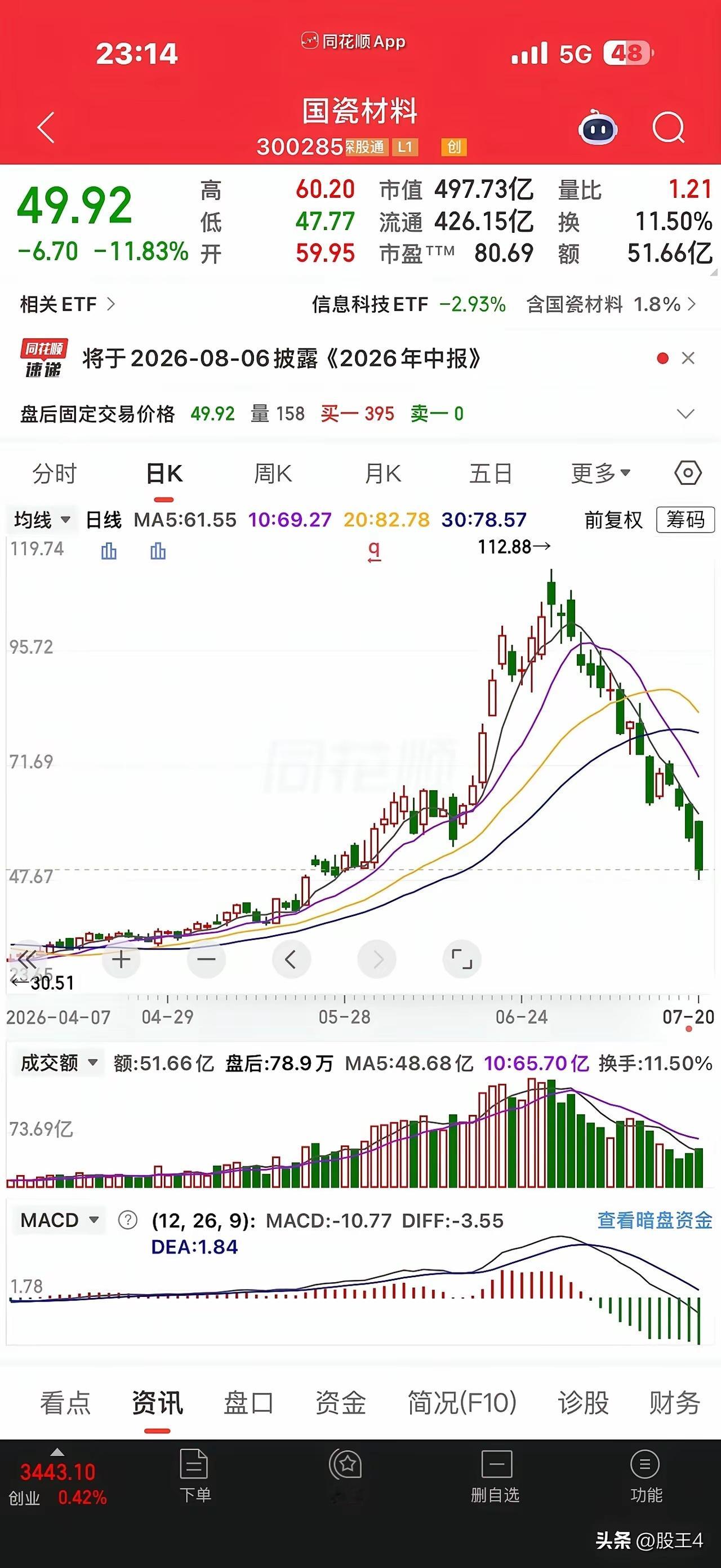Tap the last volume bar in 成交额 chart

pyautogui.click(x=698, y=1167)
